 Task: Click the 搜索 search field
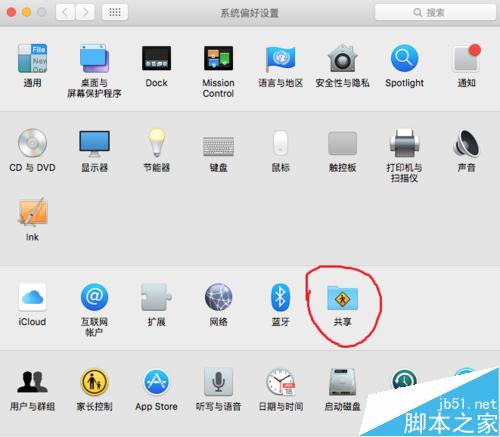point(436,13)
